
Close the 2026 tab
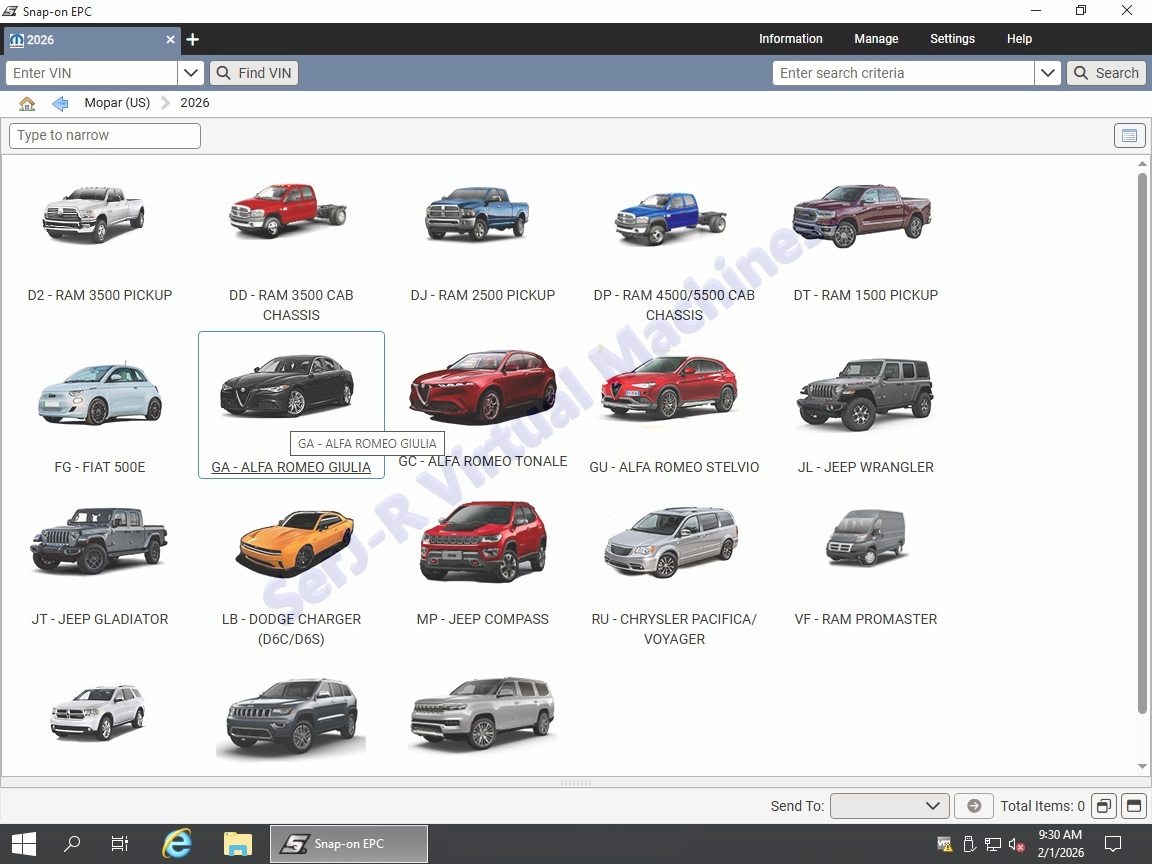click(x=170, y=40)
